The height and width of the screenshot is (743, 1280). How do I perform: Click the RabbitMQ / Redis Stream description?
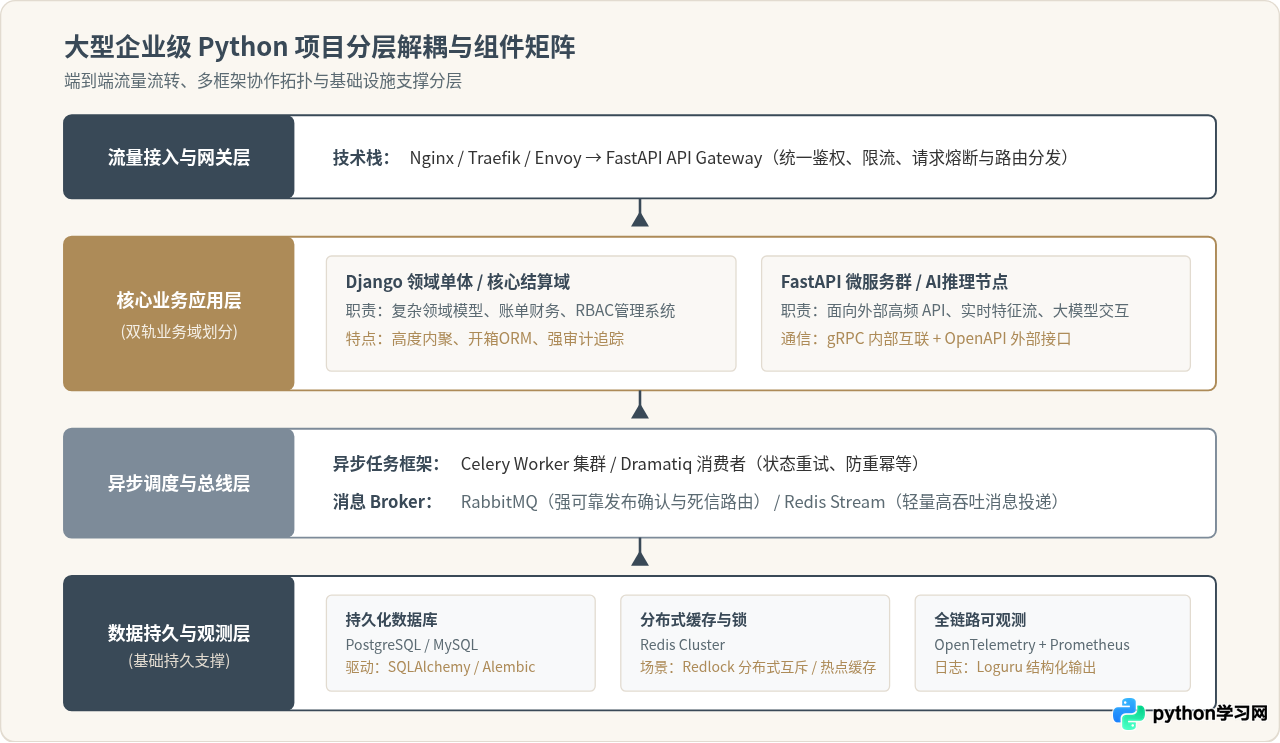click(760, 502)
